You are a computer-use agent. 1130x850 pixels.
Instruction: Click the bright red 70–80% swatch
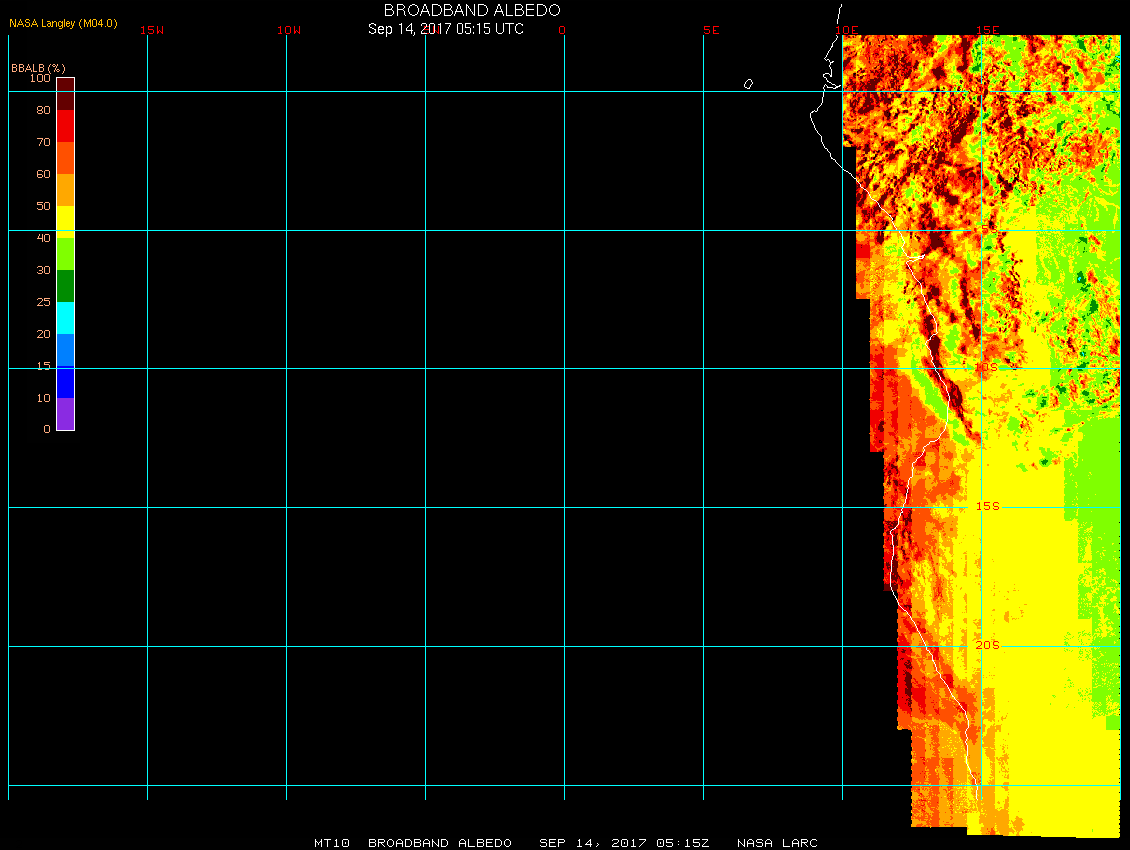65,126
